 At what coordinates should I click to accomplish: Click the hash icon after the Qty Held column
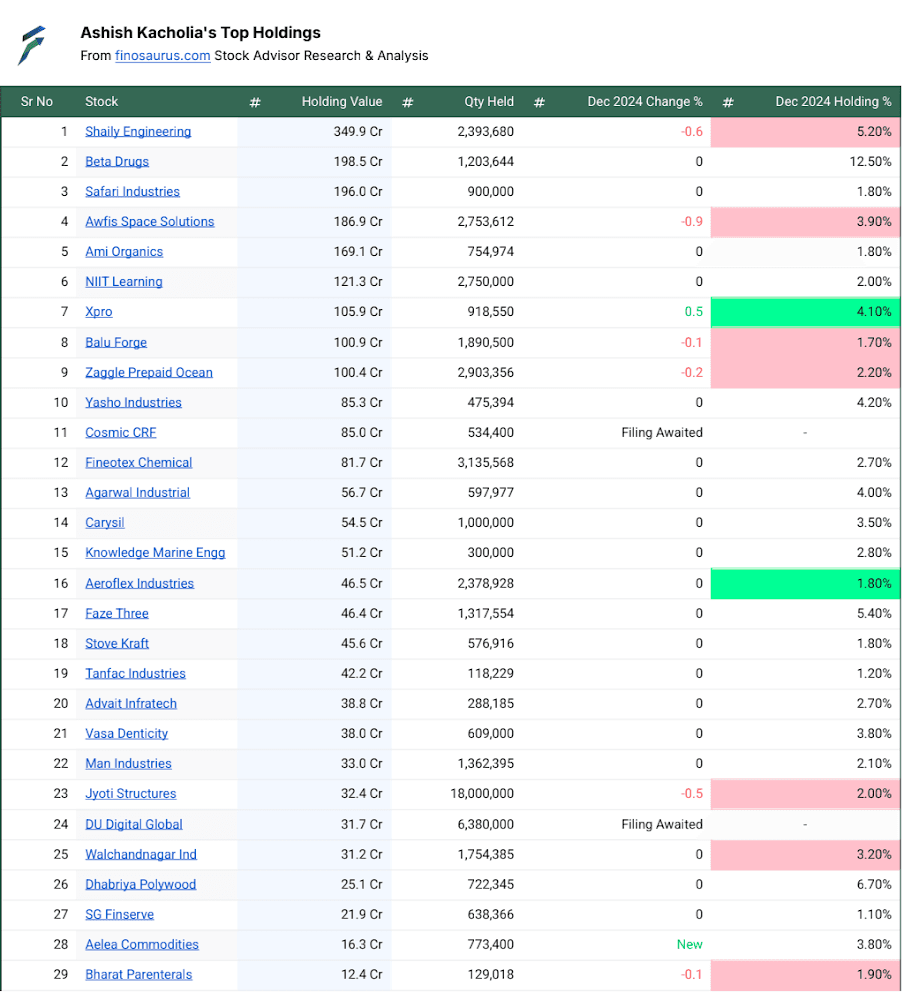click(539, 102)
